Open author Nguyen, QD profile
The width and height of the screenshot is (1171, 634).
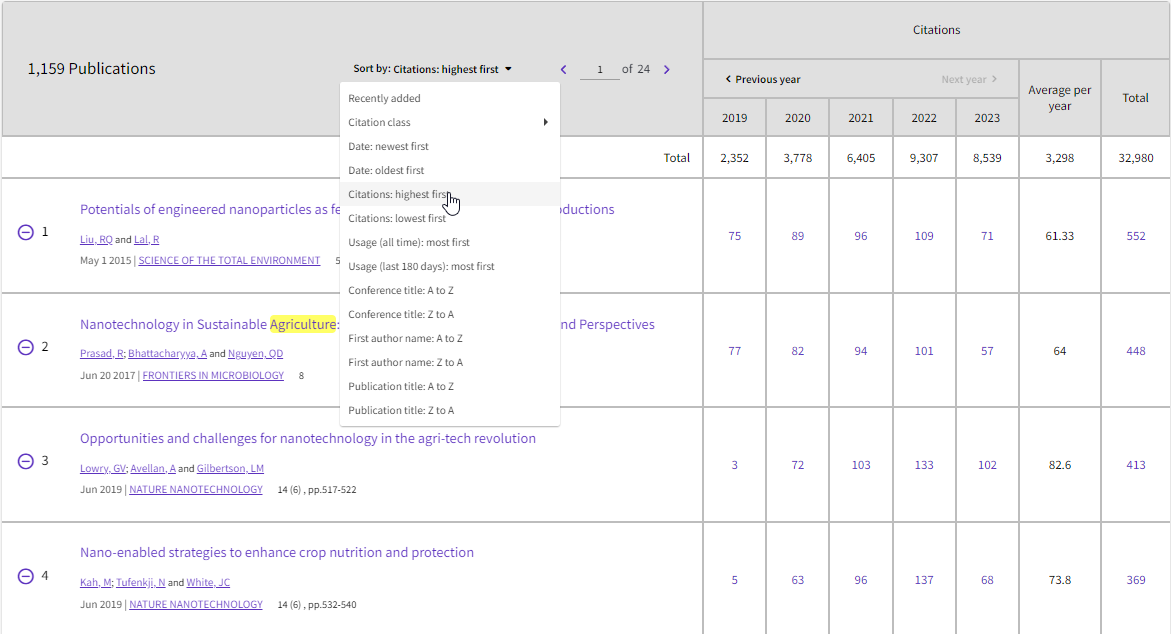255,354
